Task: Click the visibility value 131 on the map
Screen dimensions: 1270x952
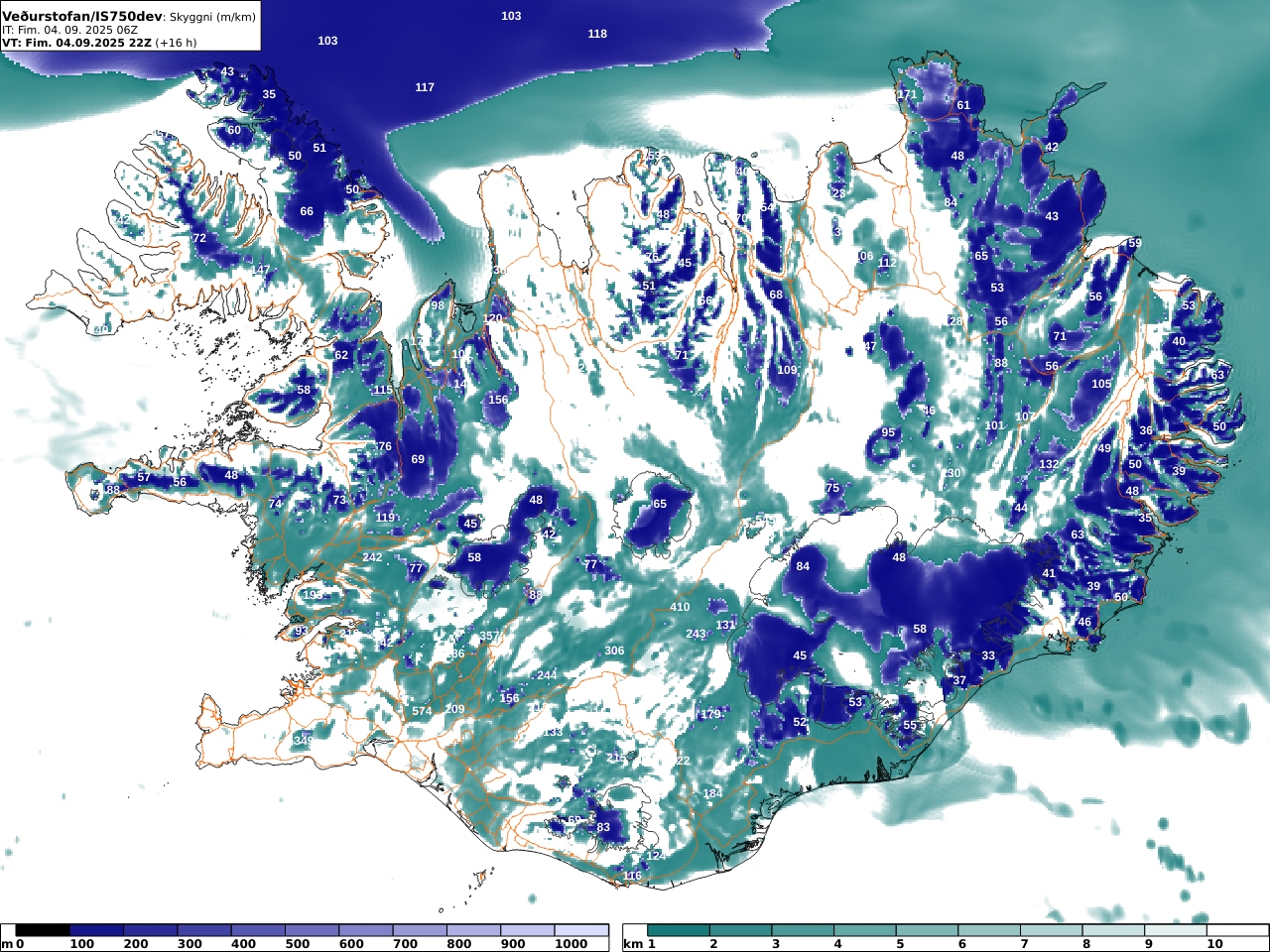Action: pos(726,625)
